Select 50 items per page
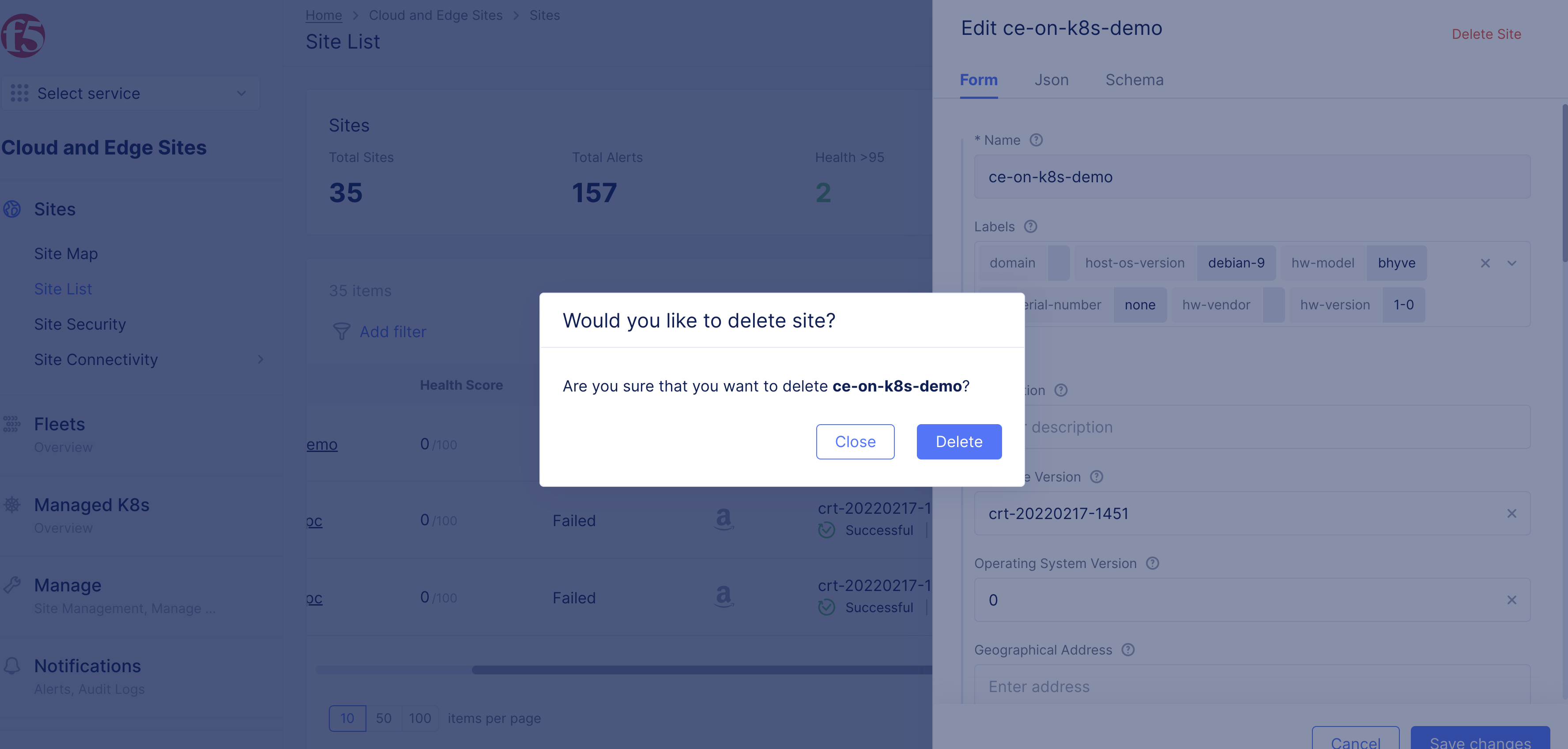This screenshot has width=1568, height=749. pos(384,719)
